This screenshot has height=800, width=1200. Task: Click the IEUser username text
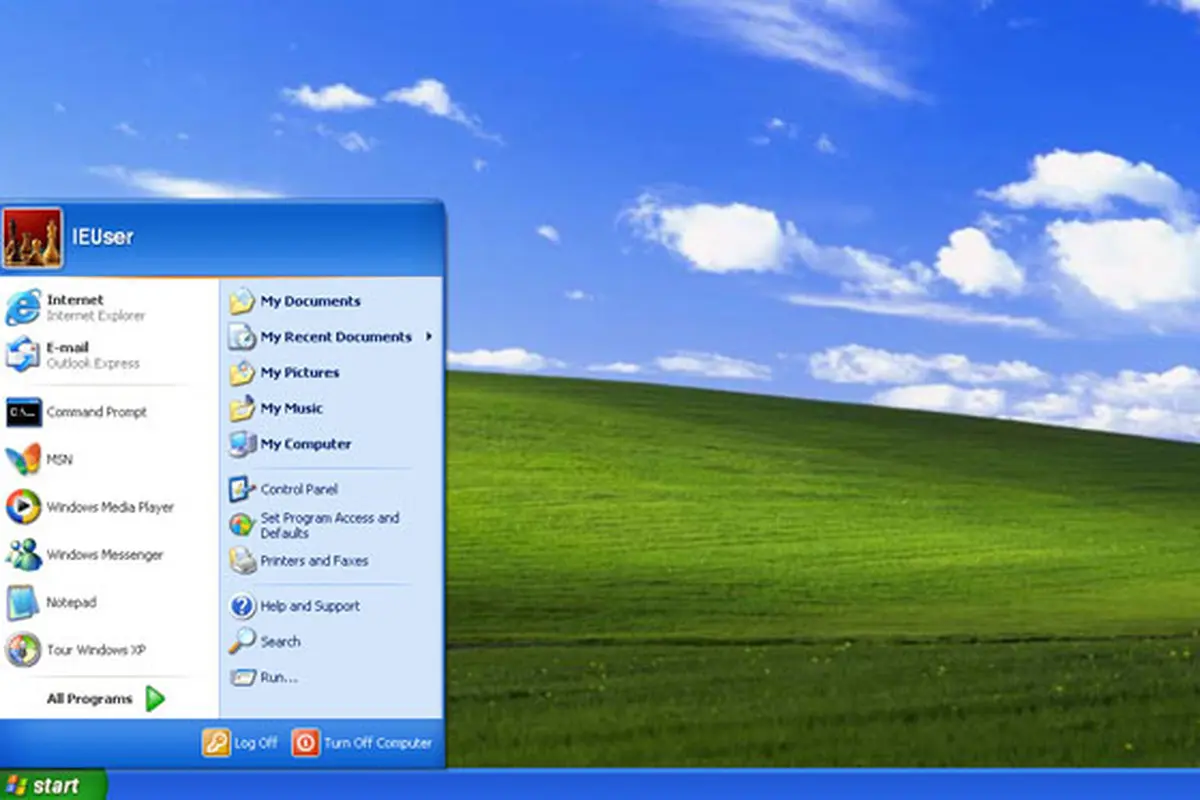point(102,237)
